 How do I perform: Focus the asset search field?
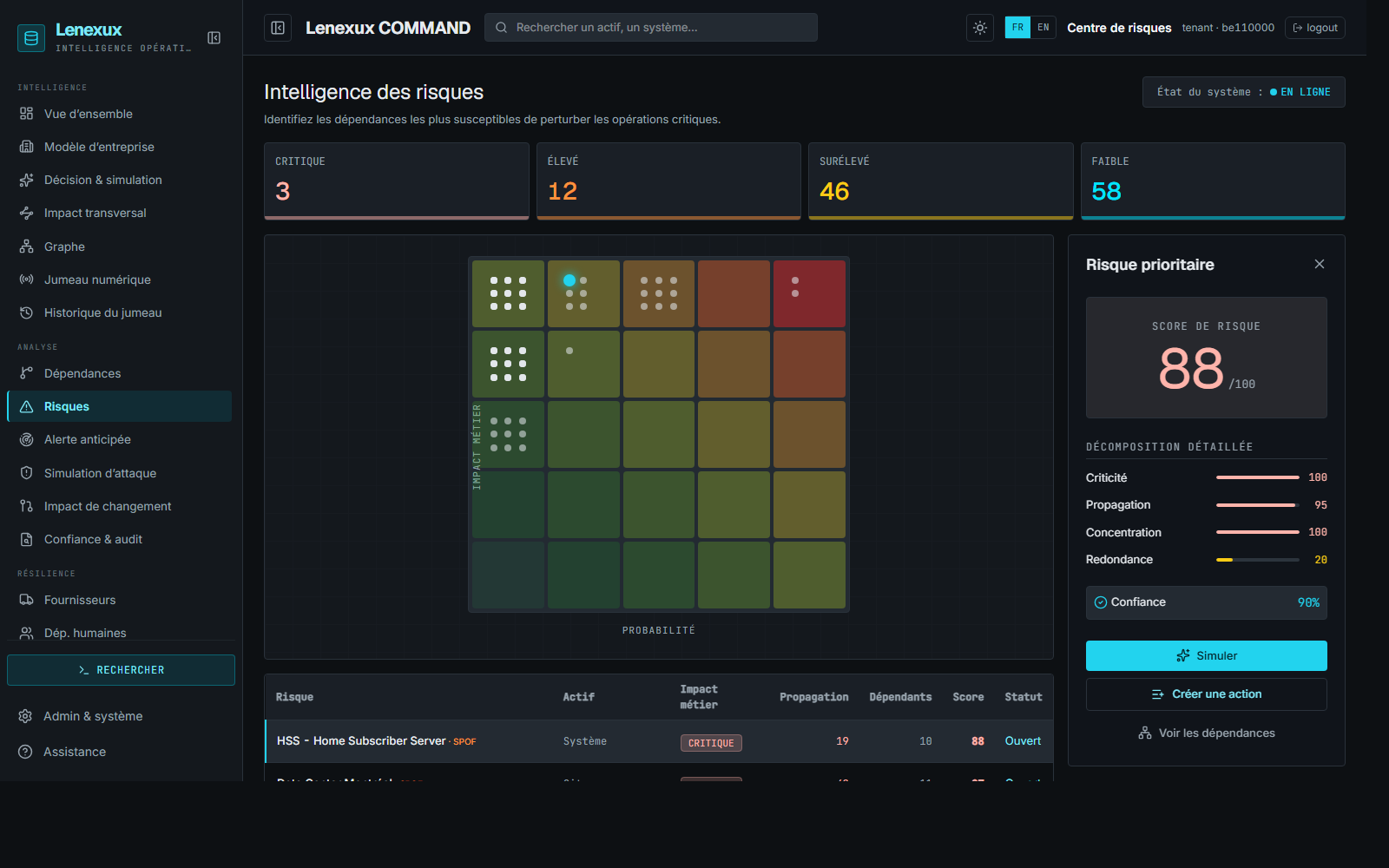coord(651,28)
